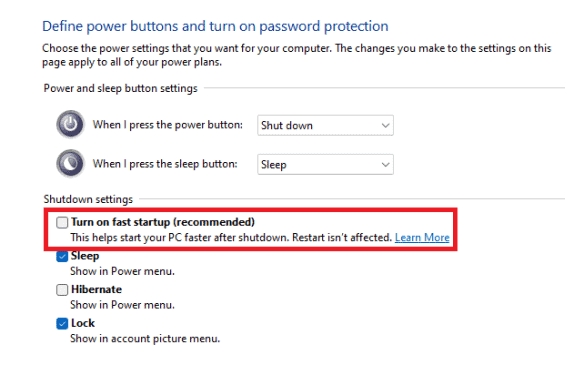Uncheck the Lock checkbox
The width and height of the screenshot is (584, 375).
[62, 324]
